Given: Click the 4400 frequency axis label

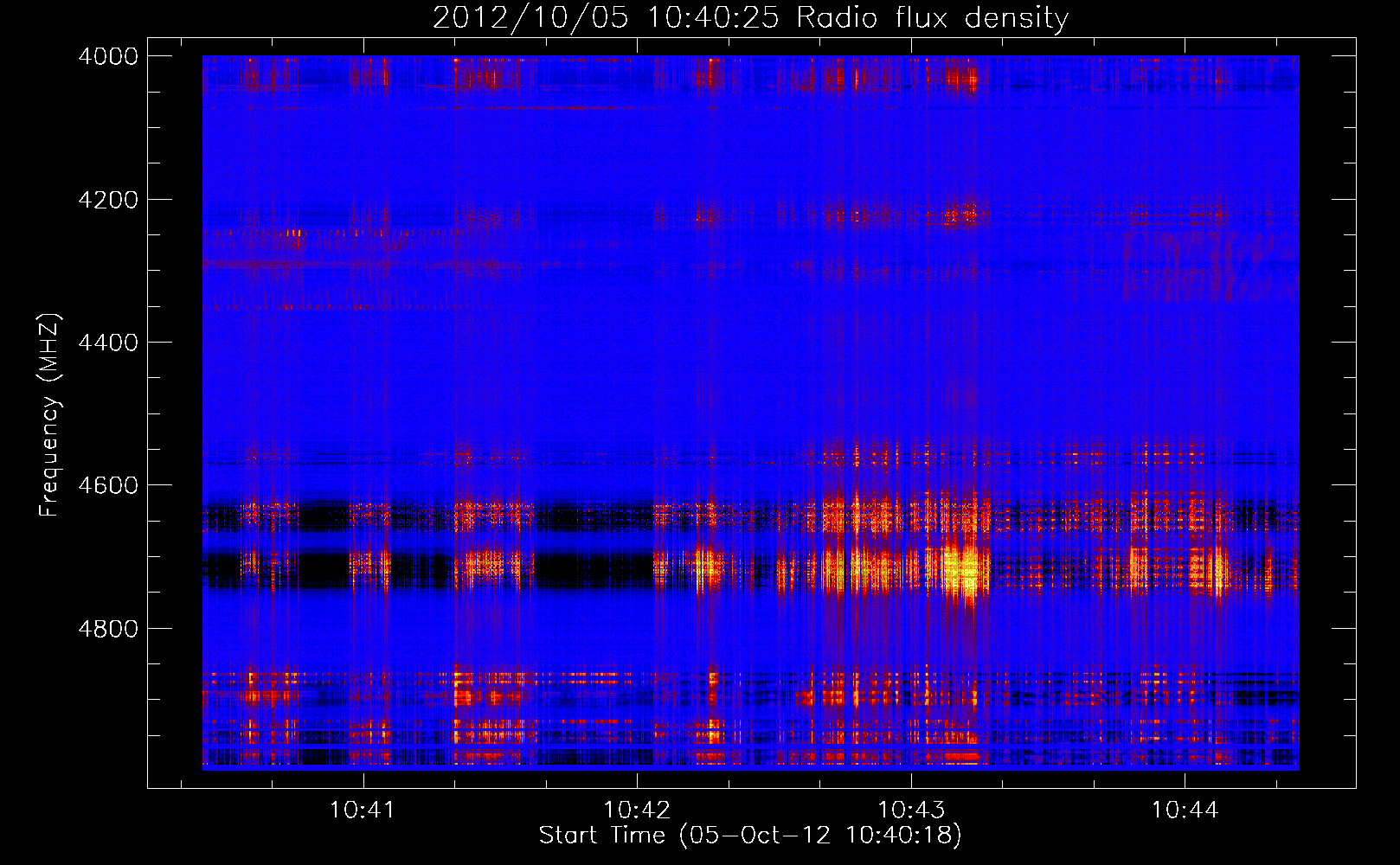Looking at the screenshot, I should 108,343.
